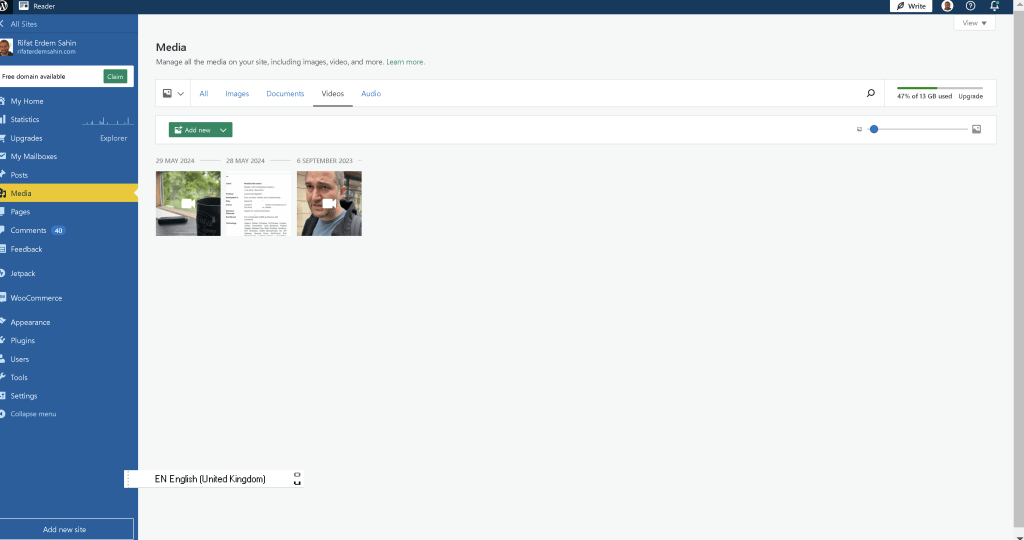This screenshot has height=540, width=1024.
Task: Open the notifications bell icon
Action: point(994,6)
